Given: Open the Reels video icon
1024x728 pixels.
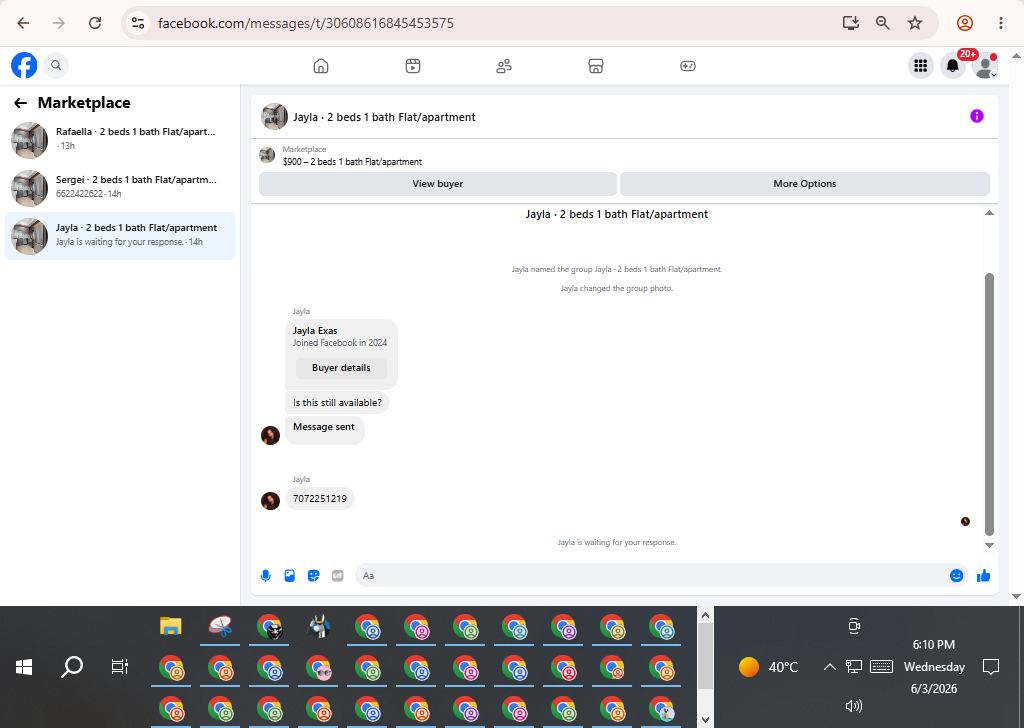Looking at the screenshot, I should [413, 66].
